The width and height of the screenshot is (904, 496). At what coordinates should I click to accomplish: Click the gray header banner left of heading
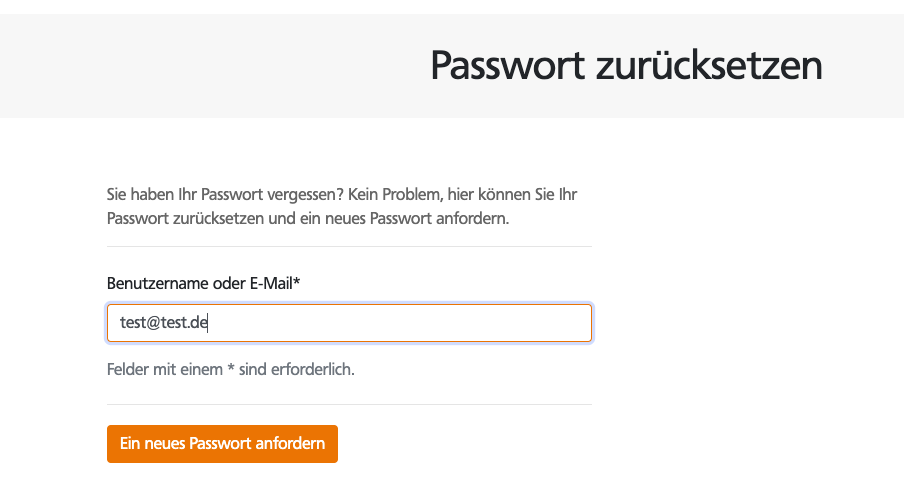pyautogui.click(x=200, y=66)
